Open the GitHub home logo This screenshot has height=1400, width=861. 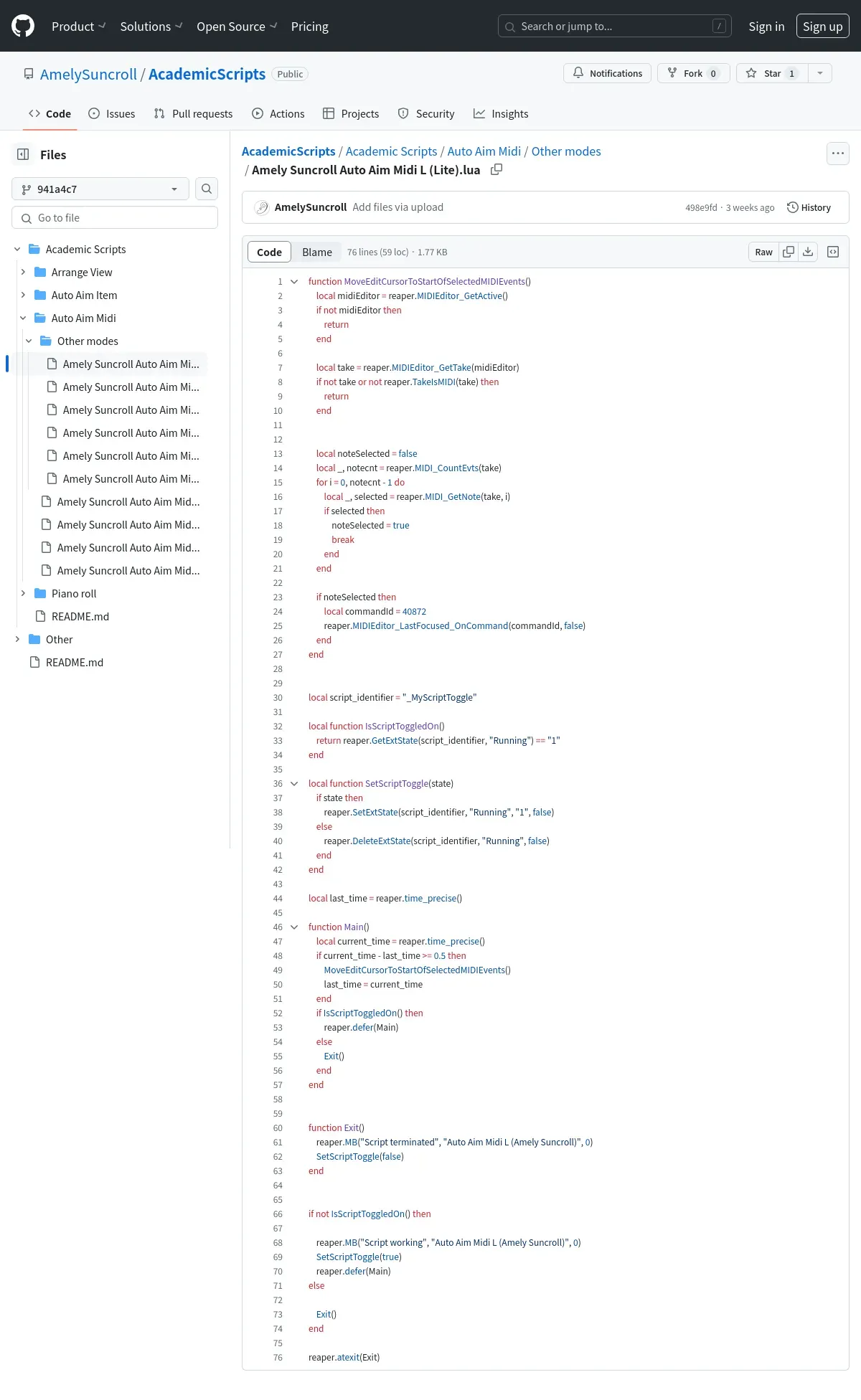pyautogui.click(x=23, y=27)
